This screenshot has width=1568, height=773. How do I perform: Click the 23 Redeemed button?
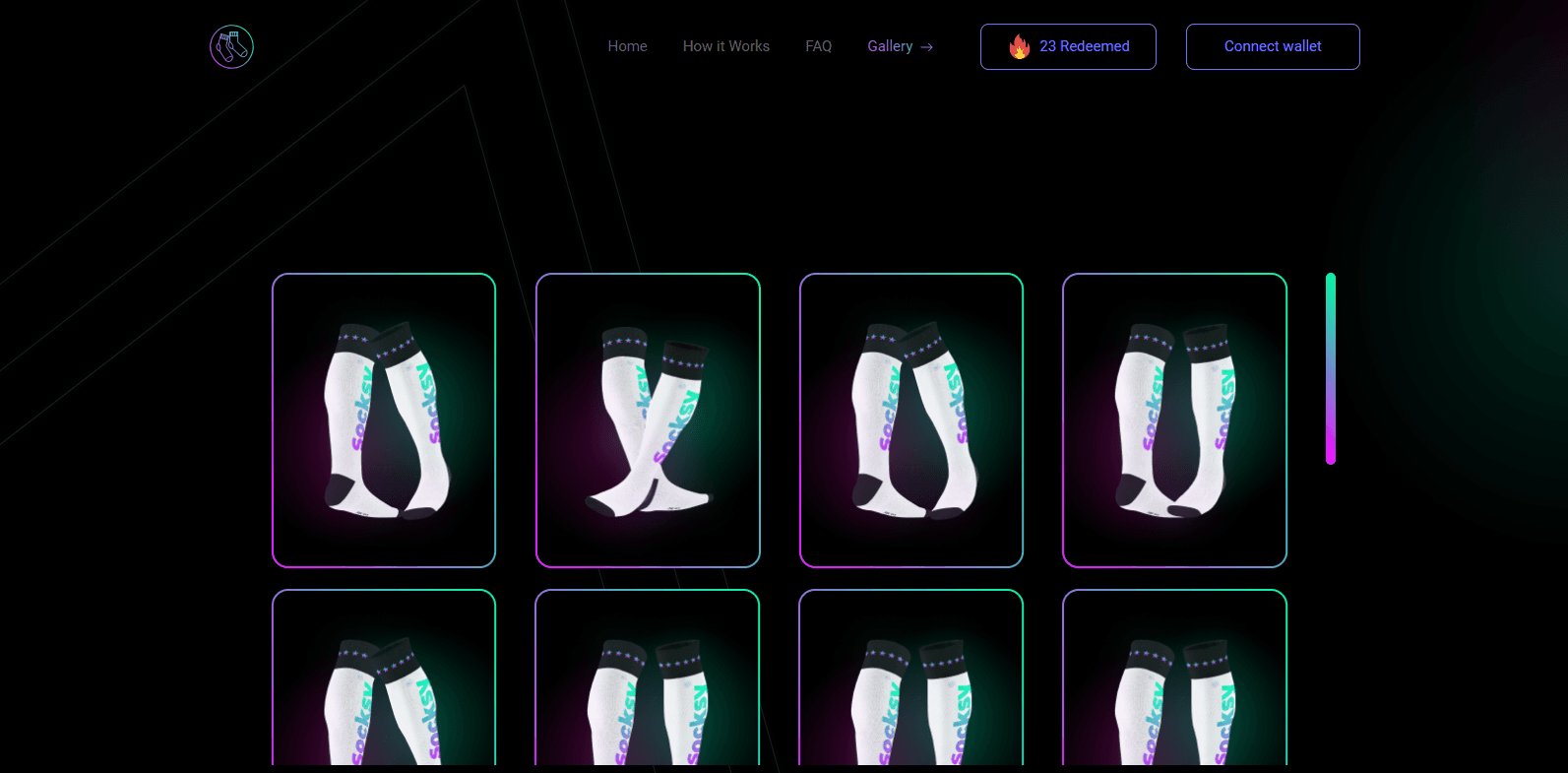pos(1068,46)
